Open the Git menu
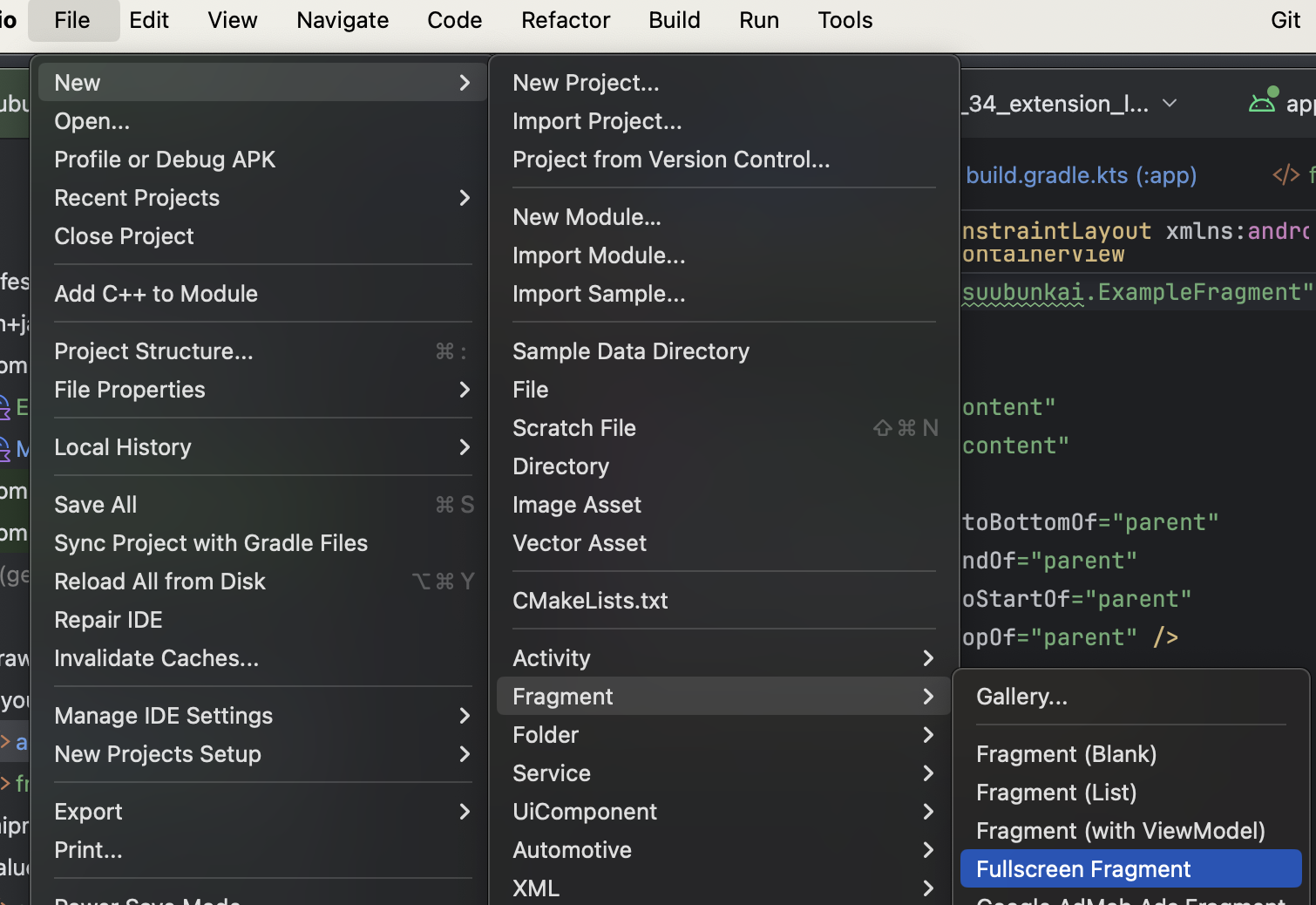 tap(1285, 20)
